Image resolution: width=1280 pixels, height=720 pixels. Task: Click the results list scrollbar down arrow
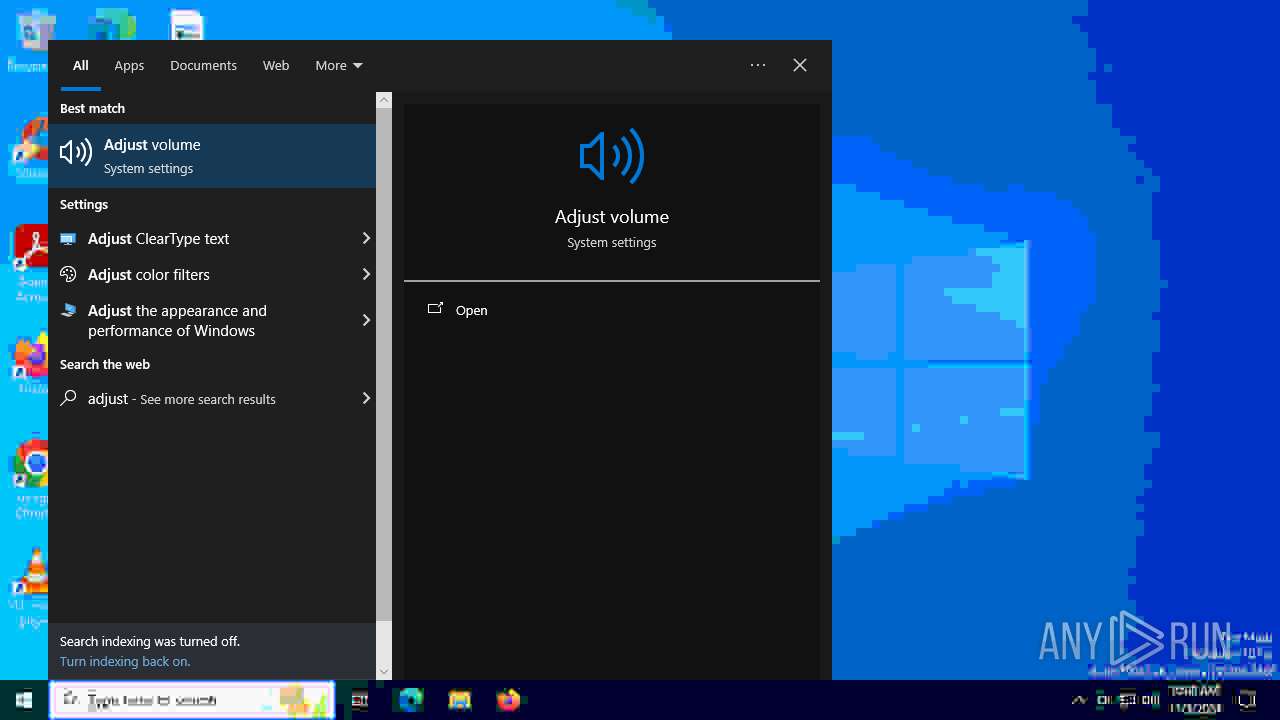click(384, 672)
